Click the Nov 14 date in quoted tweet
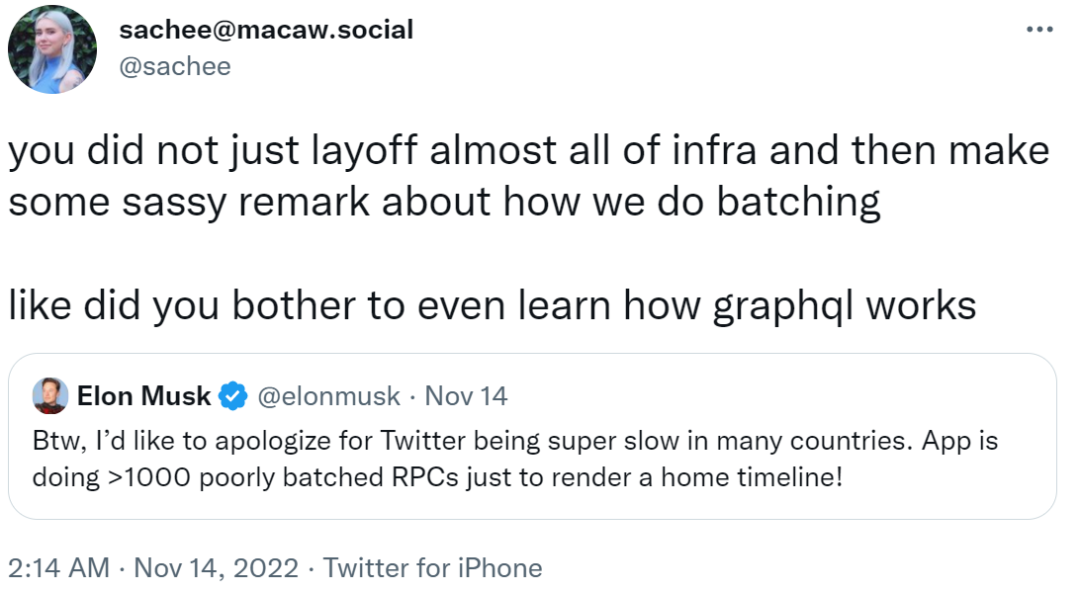The image size is (1080, 592). point(466,397)
